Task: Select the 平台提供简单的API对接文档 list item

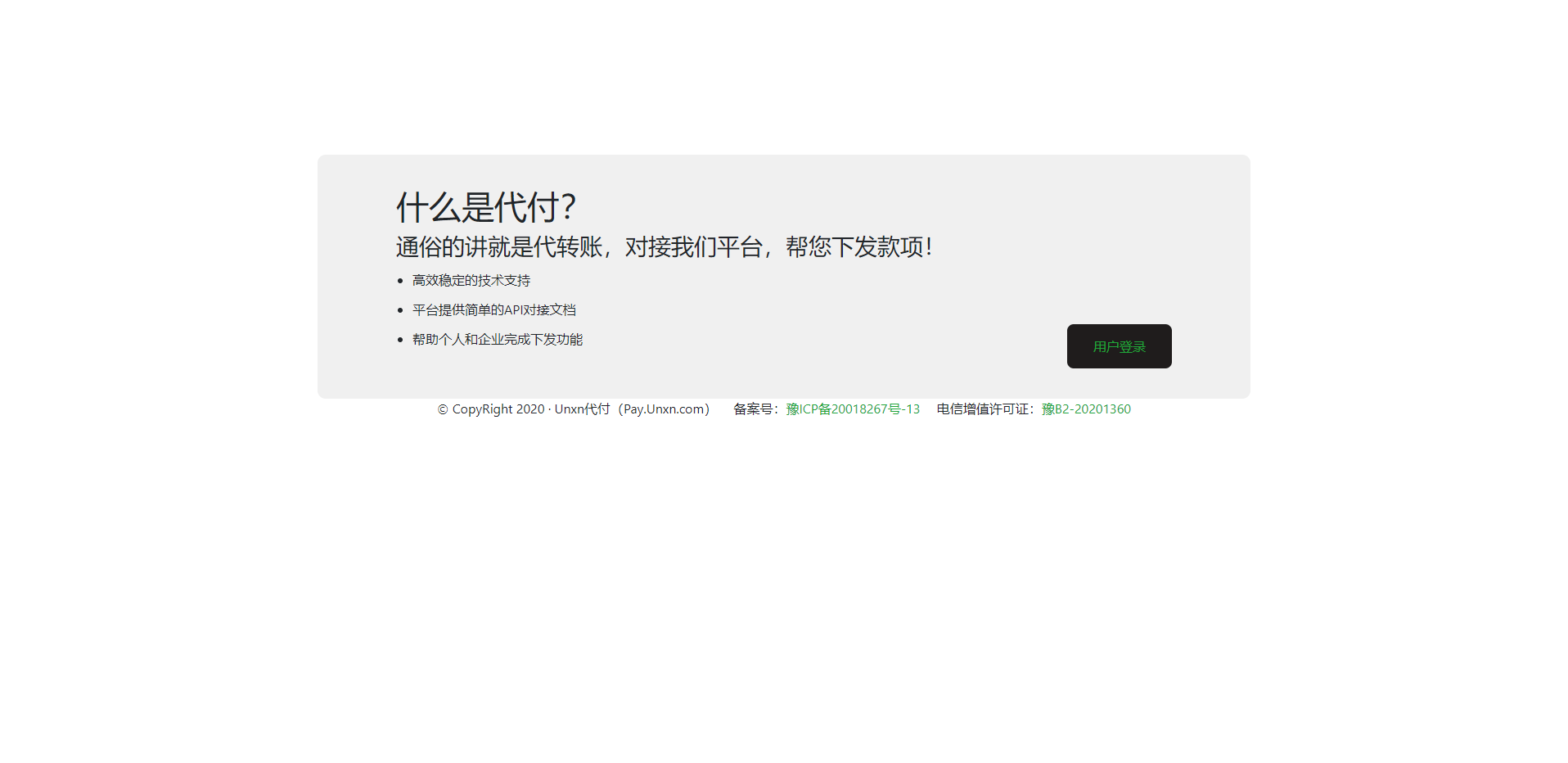Action: 494,310
